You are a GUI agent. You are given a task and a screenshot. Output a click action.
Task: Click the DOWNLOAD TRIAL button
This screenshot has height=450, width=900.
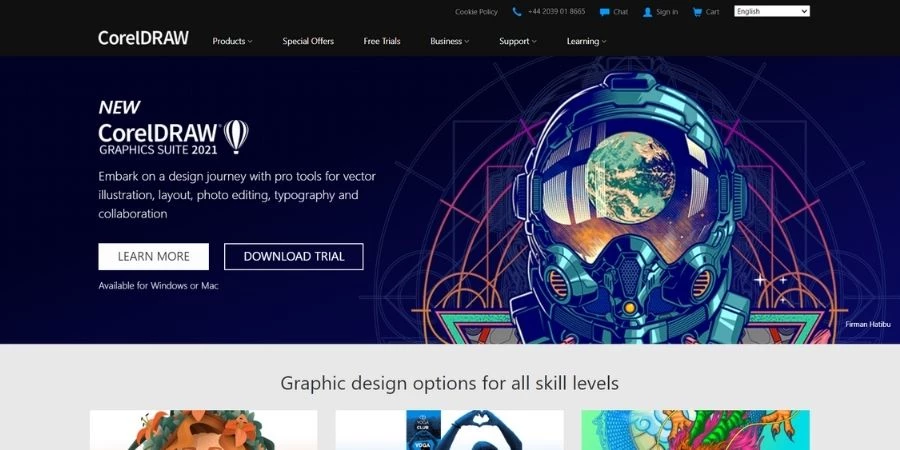[x=294, y=257]
